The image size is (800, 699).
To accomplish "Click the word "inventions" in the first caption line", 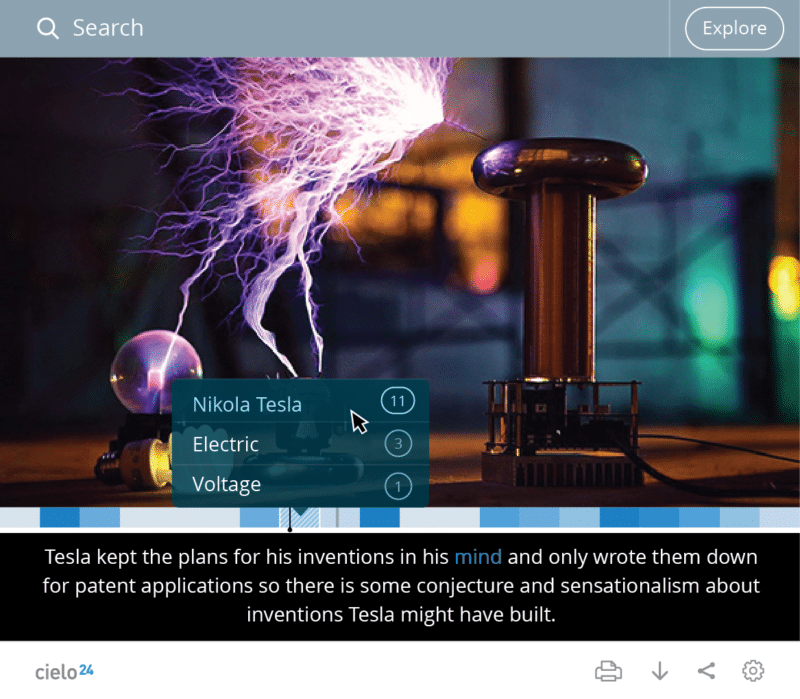I will click(x=346, y=557).
